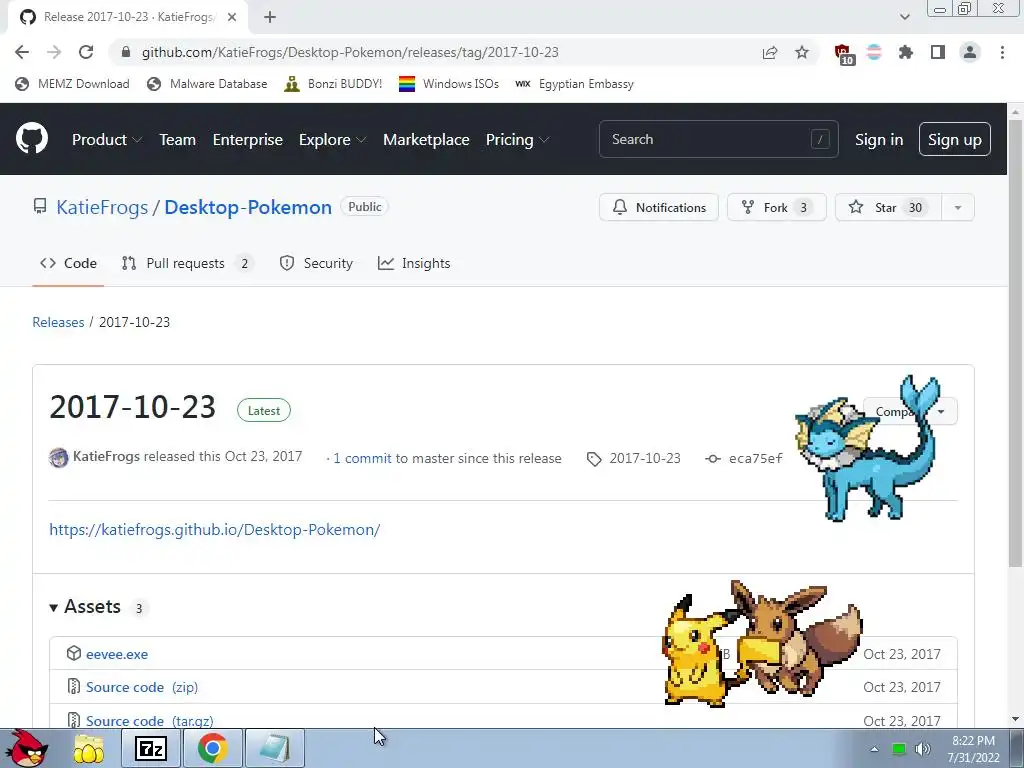Screen dimensions: 1024x768
Task: Switch to the Code tab
Action: click(x=68, y=263)
